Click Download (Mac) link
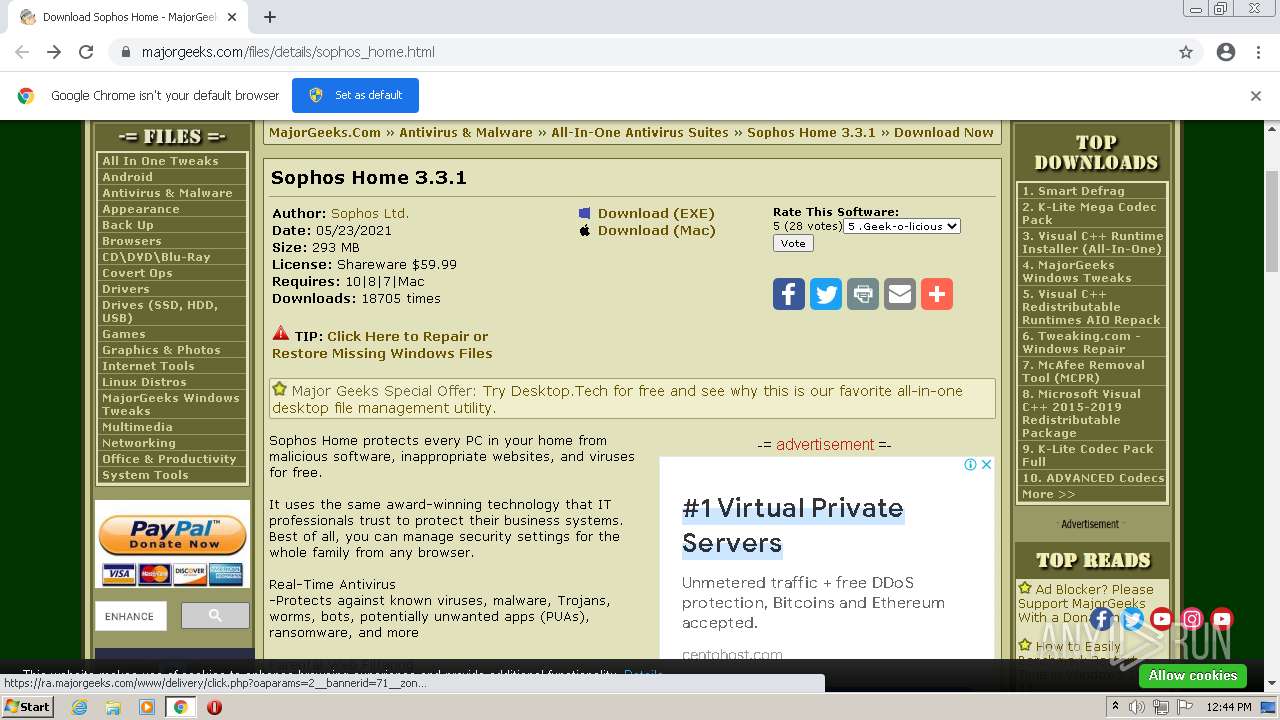The image size is (1280, 720). click(656, 230)
